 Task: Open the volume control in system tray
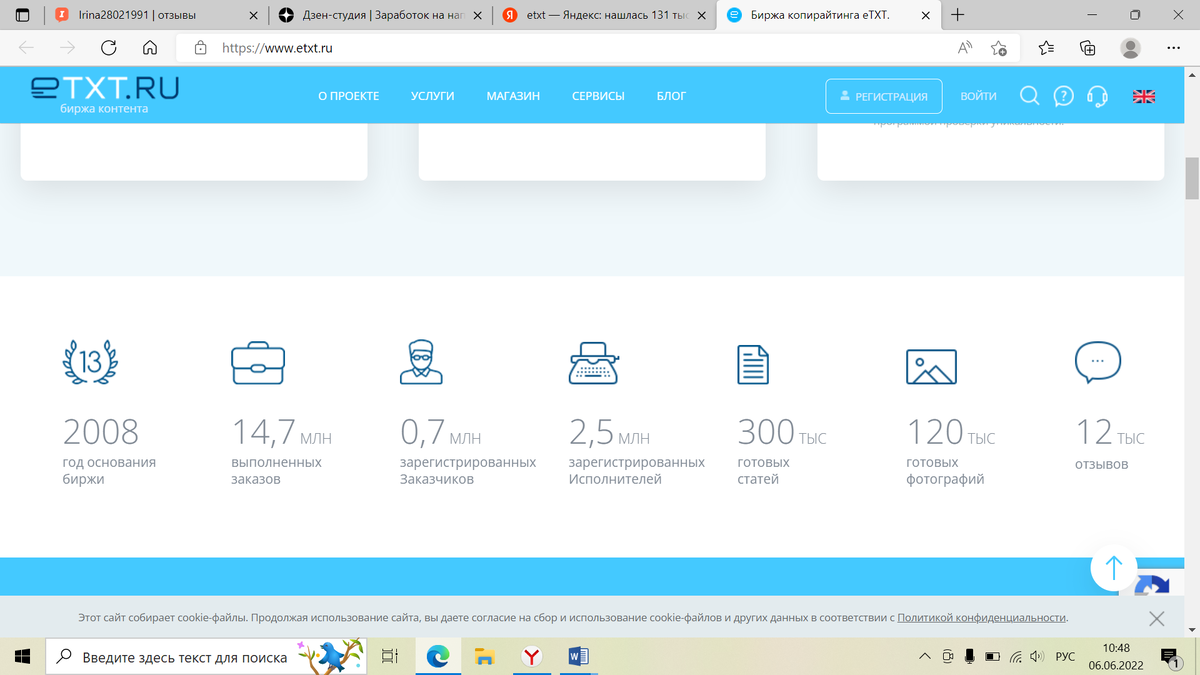1037,656
